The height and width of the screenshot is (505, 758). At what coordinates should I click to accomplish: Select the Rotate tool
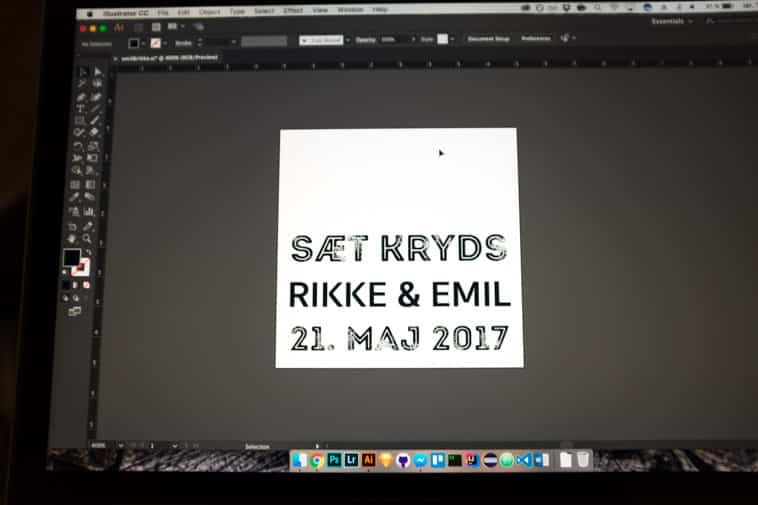pyautogui.click(x=78, y=146)
